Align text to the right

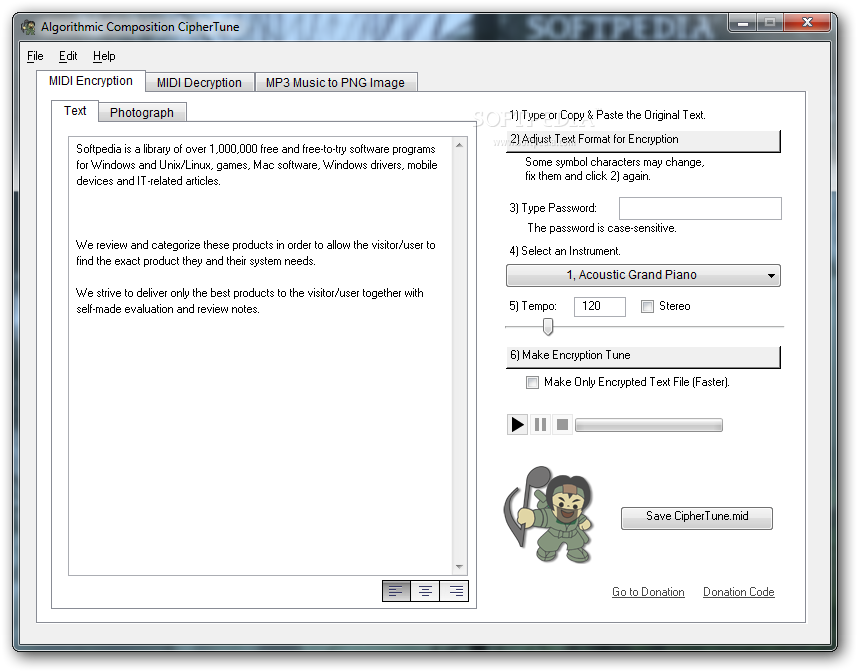454,591
